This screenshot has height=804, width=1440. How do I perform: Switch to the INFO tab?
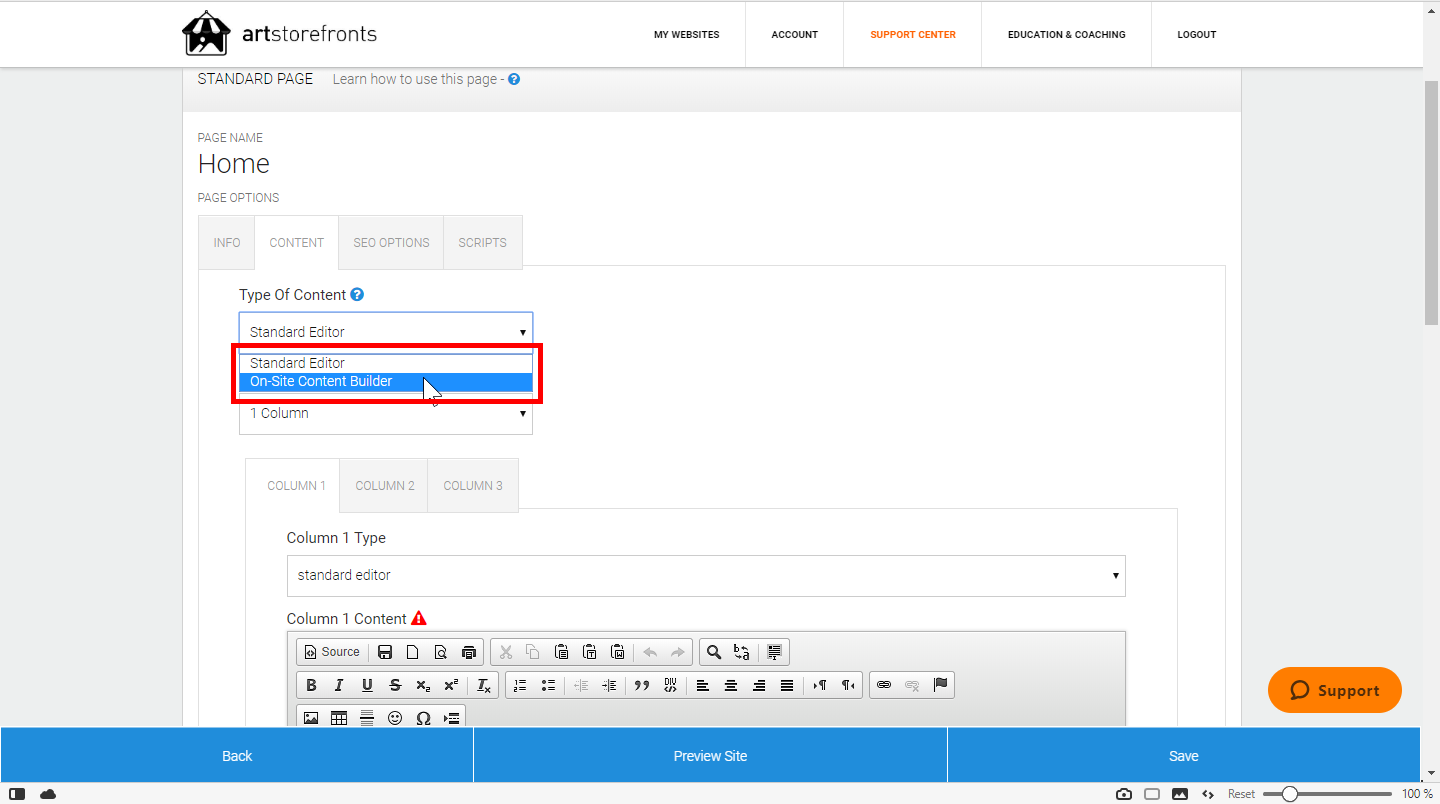pyautogui.click(x=227, y=243)
